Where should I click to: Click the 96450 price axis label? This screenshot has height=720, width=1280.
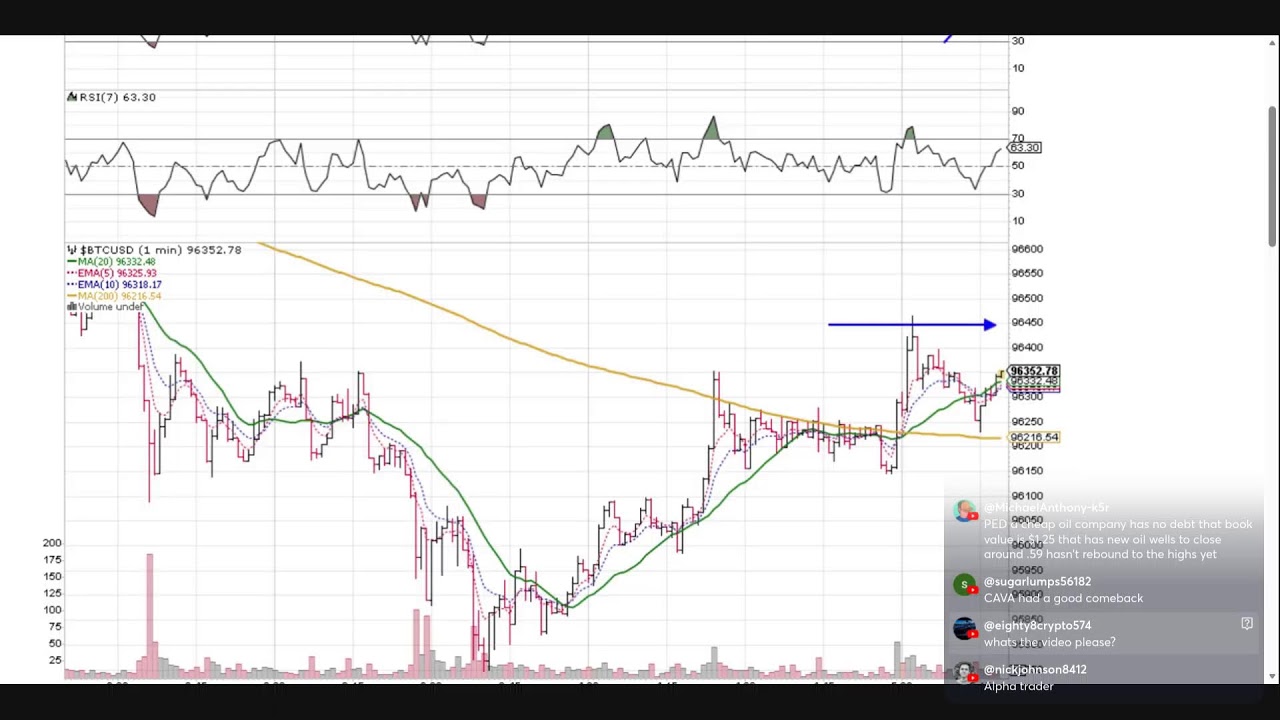(x=1027, y=322)
